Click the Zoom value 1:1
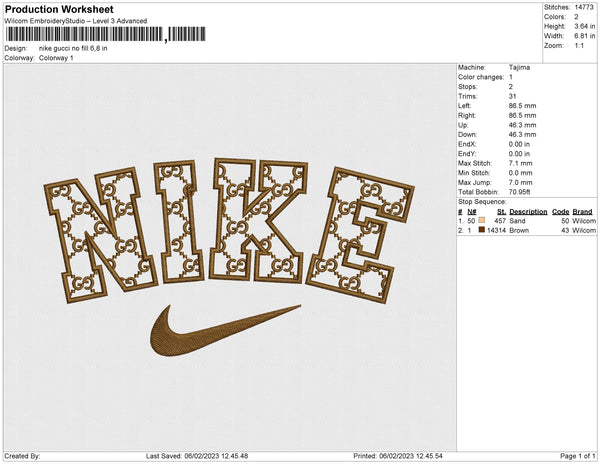The image size is (600, 464). tap(579, 46)
